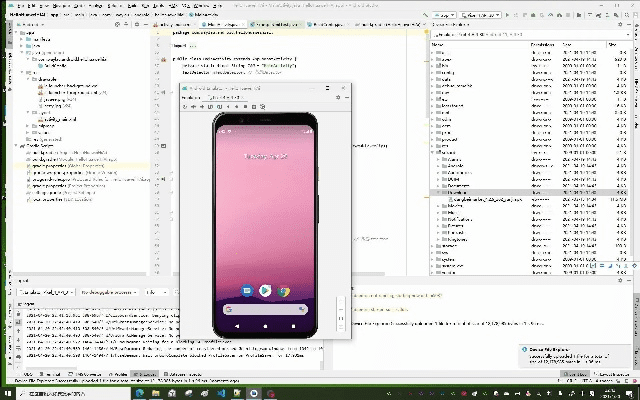The height and width of the screenshot is (400, 640).
Task: Open the Logcat process selector dropdown
Action: (x=110, y=292)
